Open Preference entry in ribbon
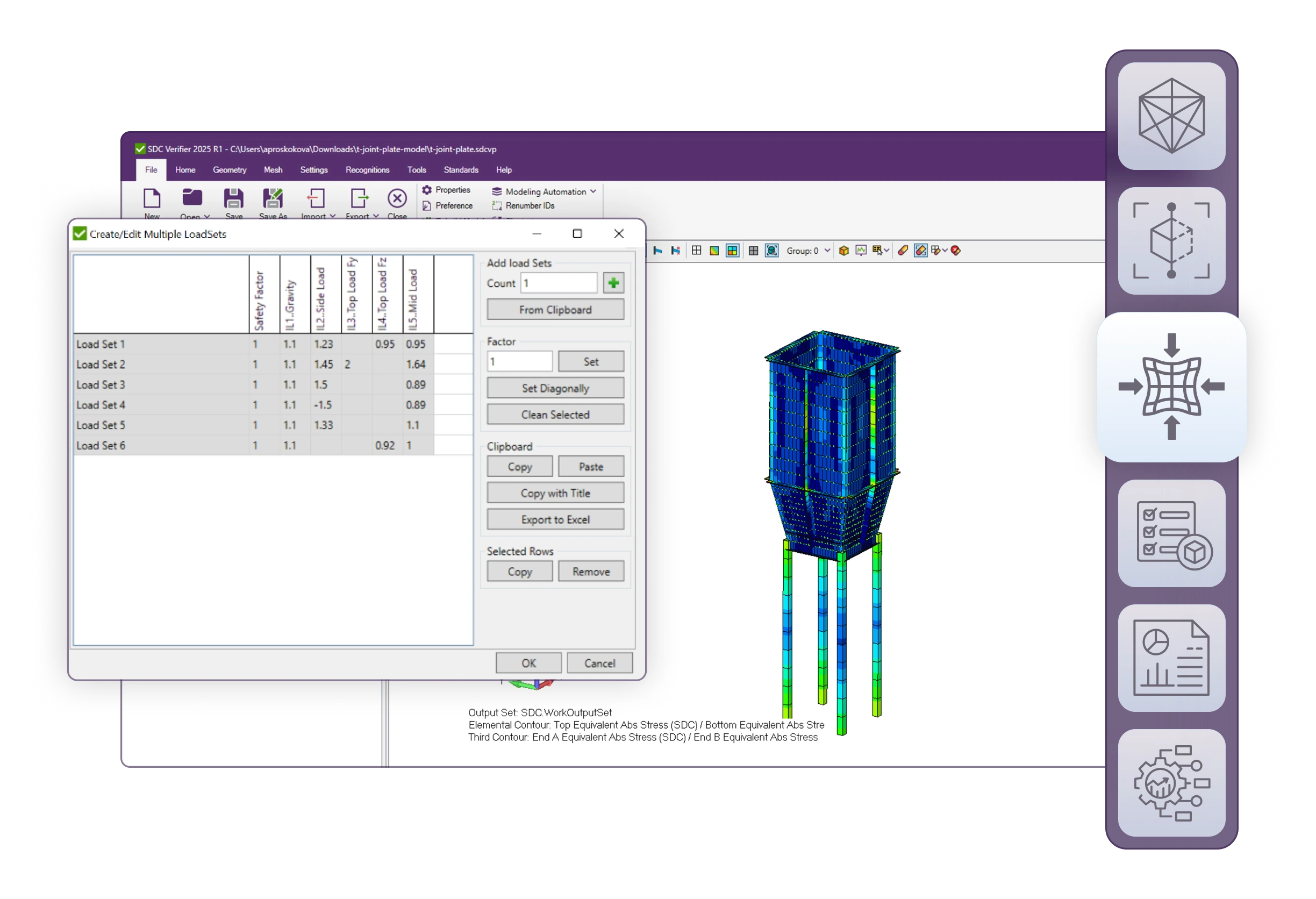The image size is (1316, 899). [447, 205]
